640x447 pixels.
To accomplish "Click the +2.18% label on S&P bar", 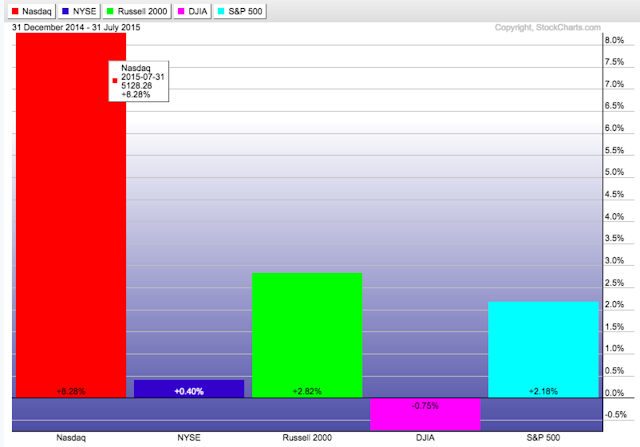I will pos(543,391).
